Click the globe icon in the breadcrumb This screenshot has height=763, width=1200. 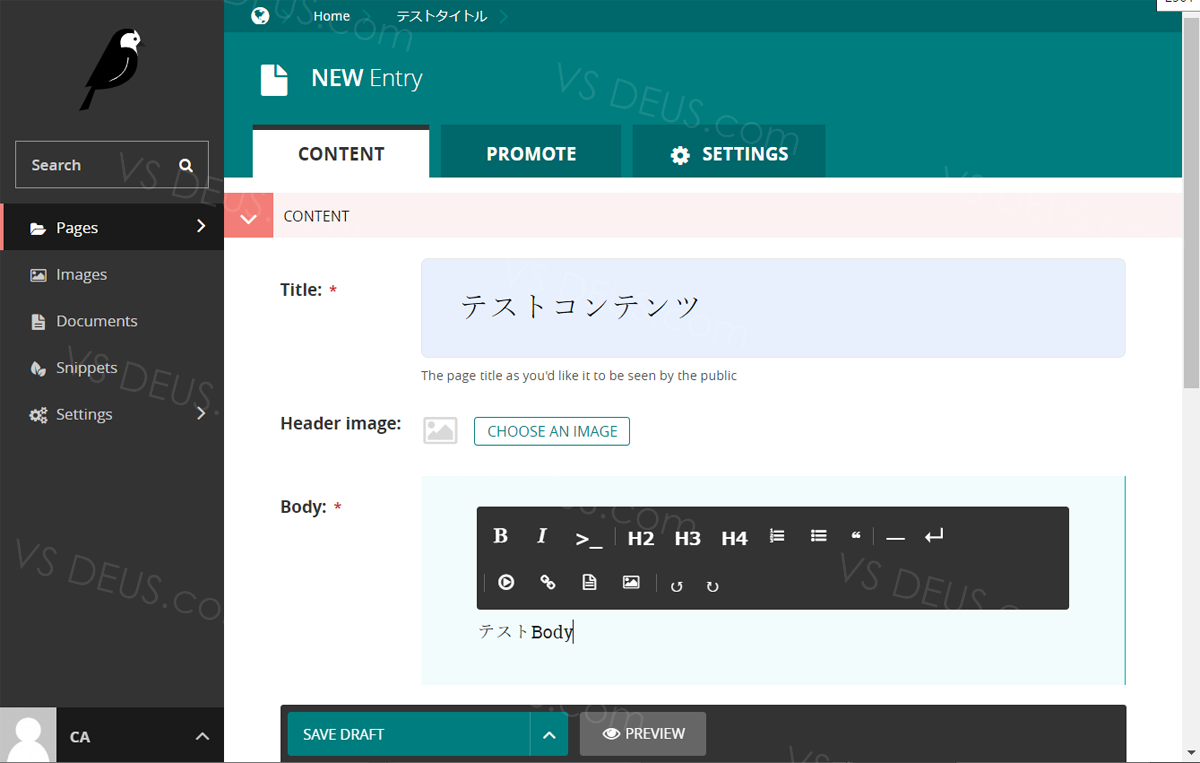260,16
